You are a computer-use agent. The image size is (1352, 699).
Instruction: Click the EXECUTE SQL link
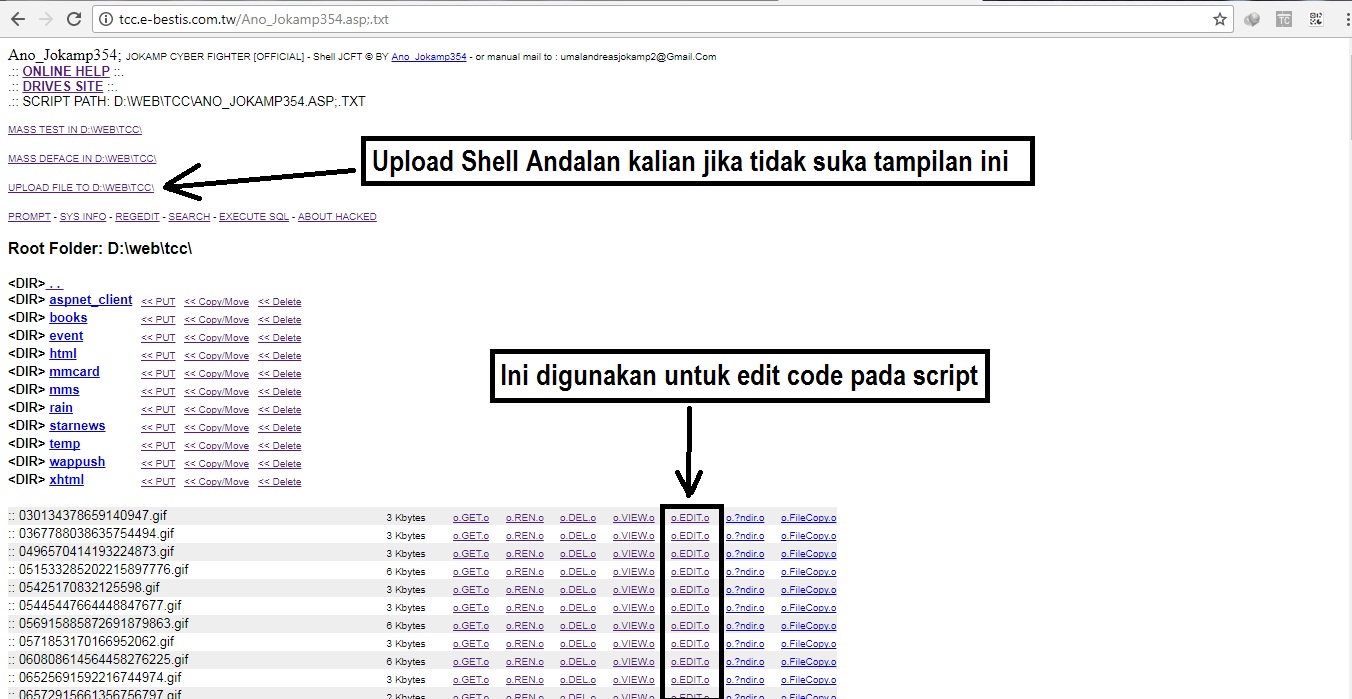(x=253, y=216)
